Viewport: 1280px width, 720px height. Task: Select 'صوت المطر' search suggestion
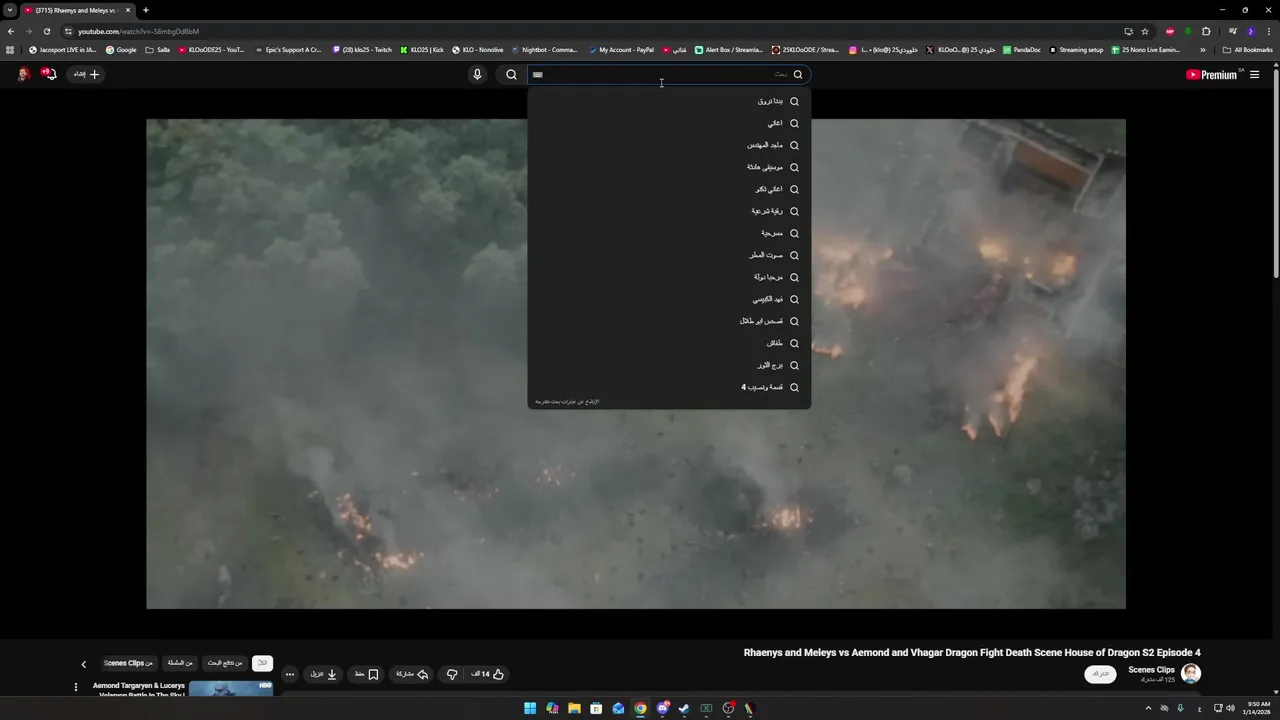click(669, 255)
